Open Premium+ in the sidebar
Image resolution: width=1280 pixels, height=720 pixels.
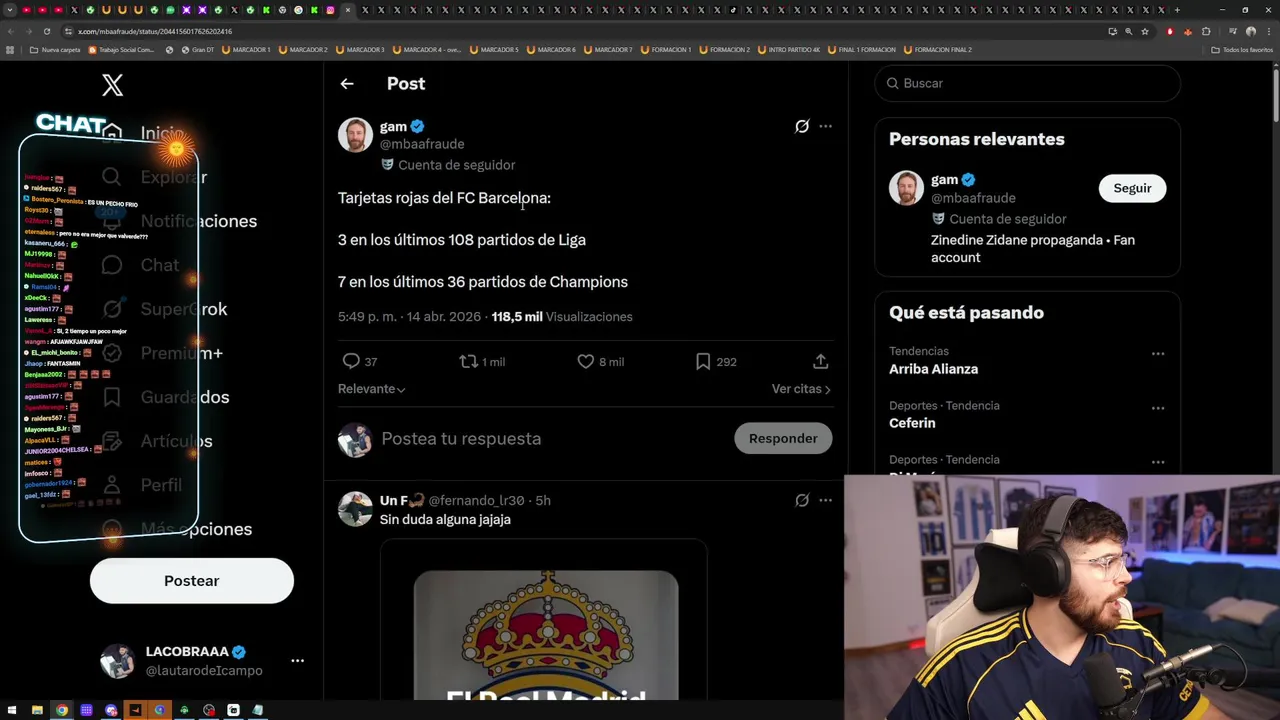point(163,353)
